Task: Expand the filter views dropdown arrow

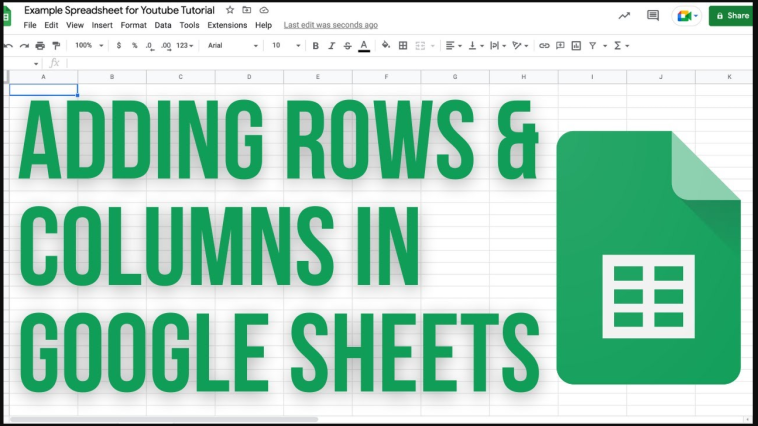Action: coord(605,46)
